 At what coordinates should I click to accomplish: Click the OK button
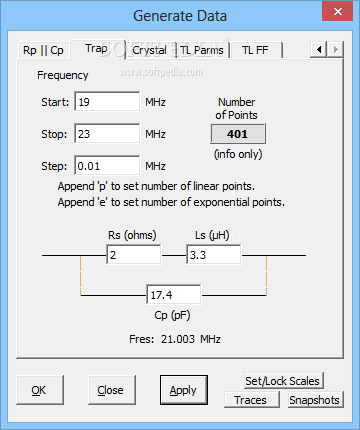(40, 390)
